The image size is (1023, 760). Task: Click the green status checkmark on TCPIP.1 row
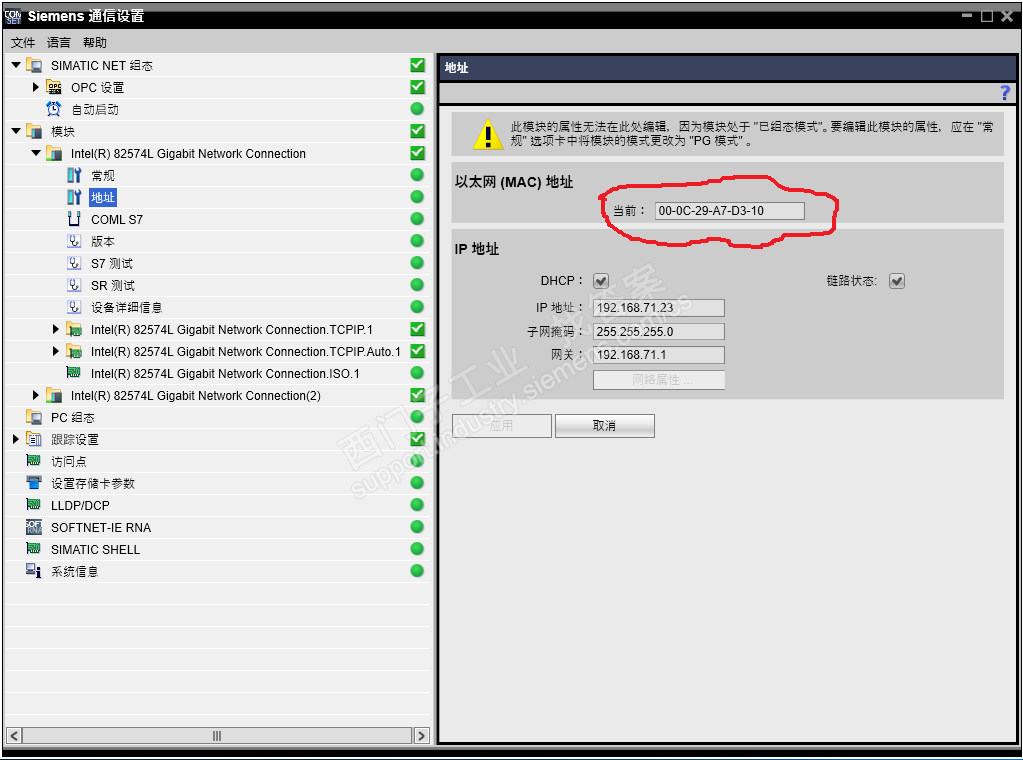[x=418, y=329]
